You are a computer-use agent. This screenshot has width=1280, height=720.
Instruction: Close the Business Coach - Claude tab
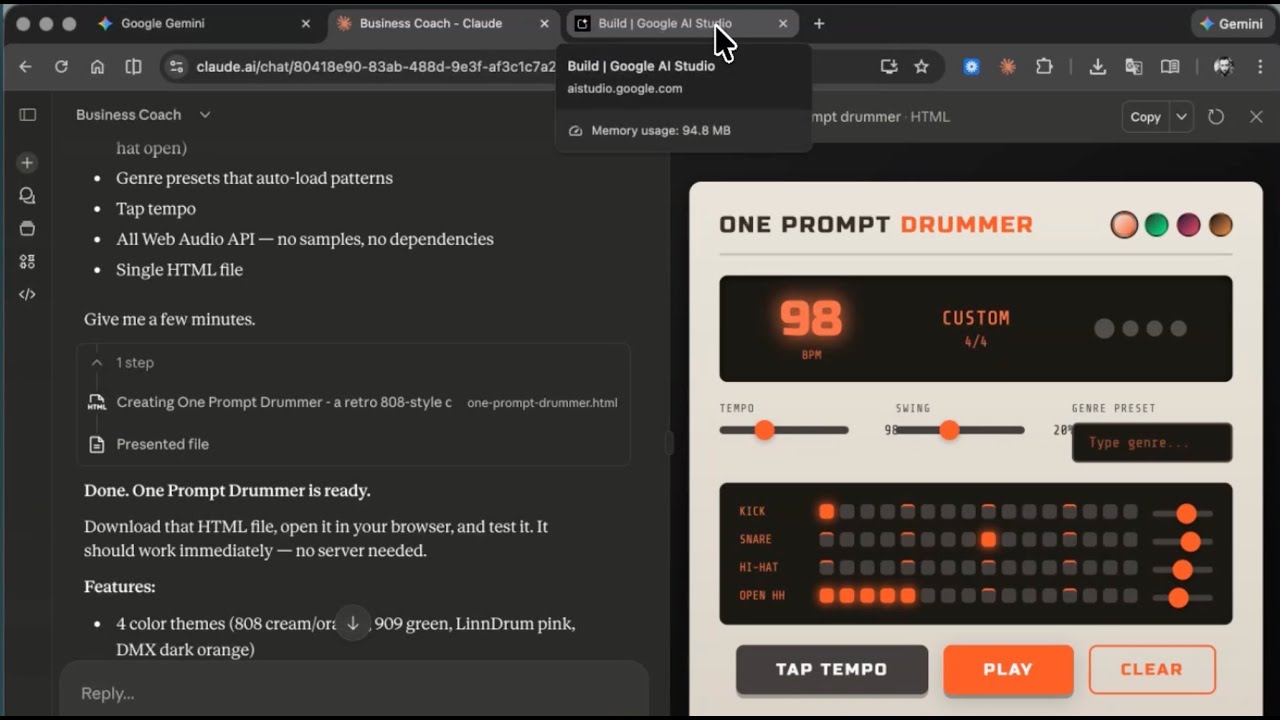click(544, 23)
